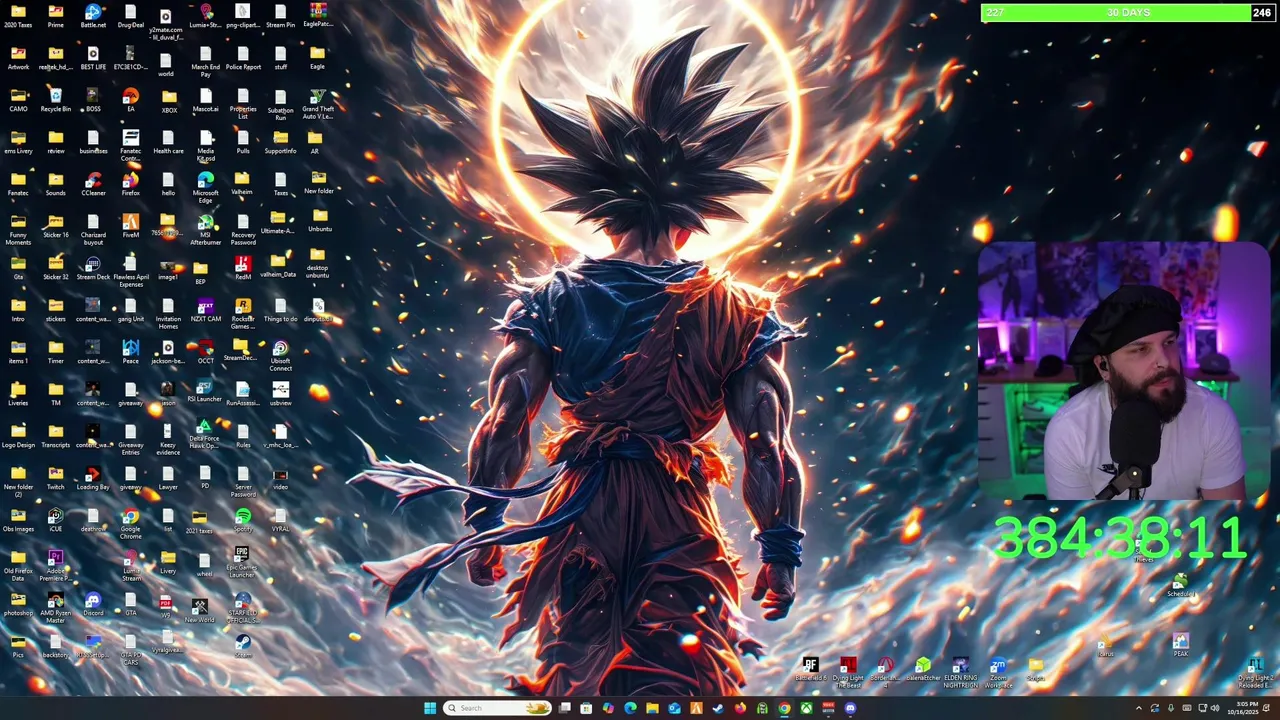Open the XBOX folder
Image resolution: width=1280 pixels, height=720 pixels.
(168, 100)
